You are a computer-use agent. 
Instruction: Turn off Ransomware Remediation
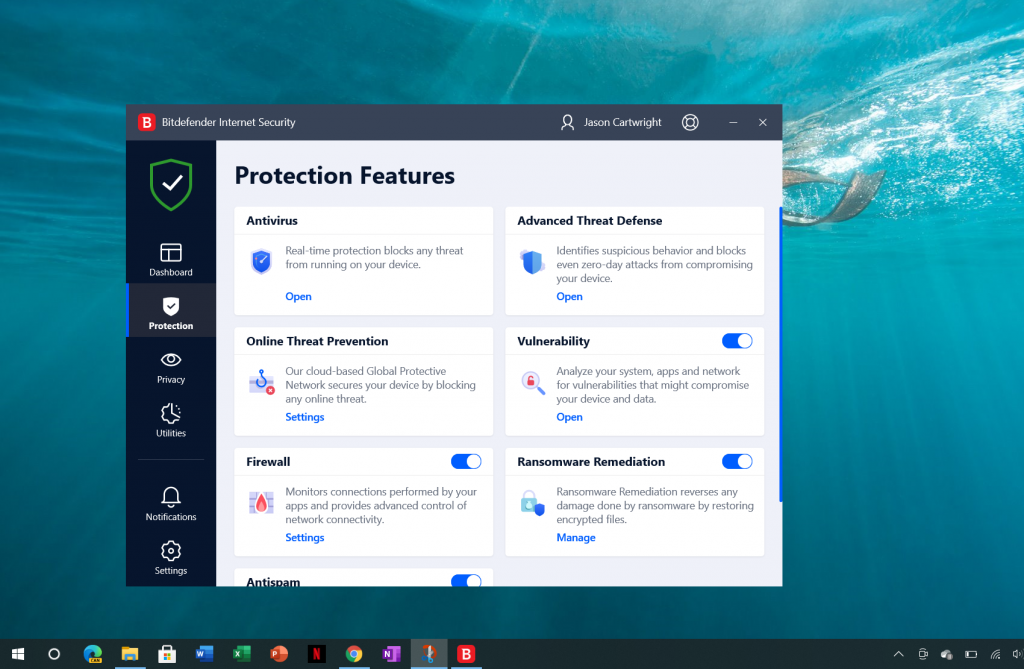pyautogui.click(x=737, y=461)
